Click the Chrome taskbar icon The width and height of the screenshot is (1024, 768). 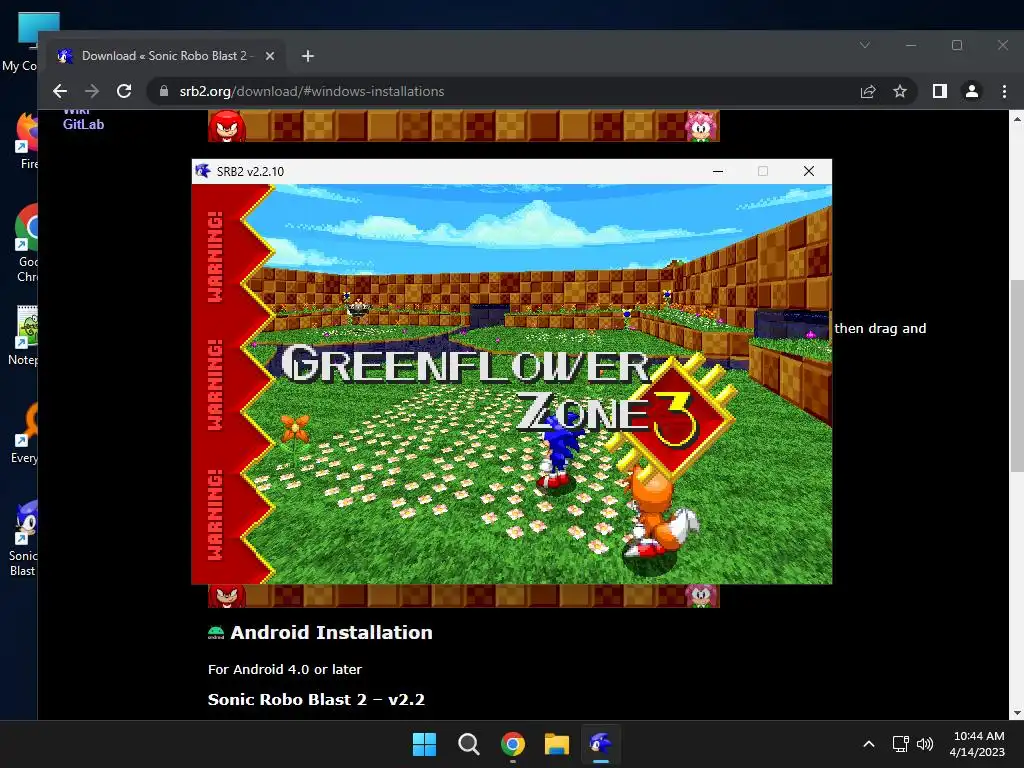[513, 744]
